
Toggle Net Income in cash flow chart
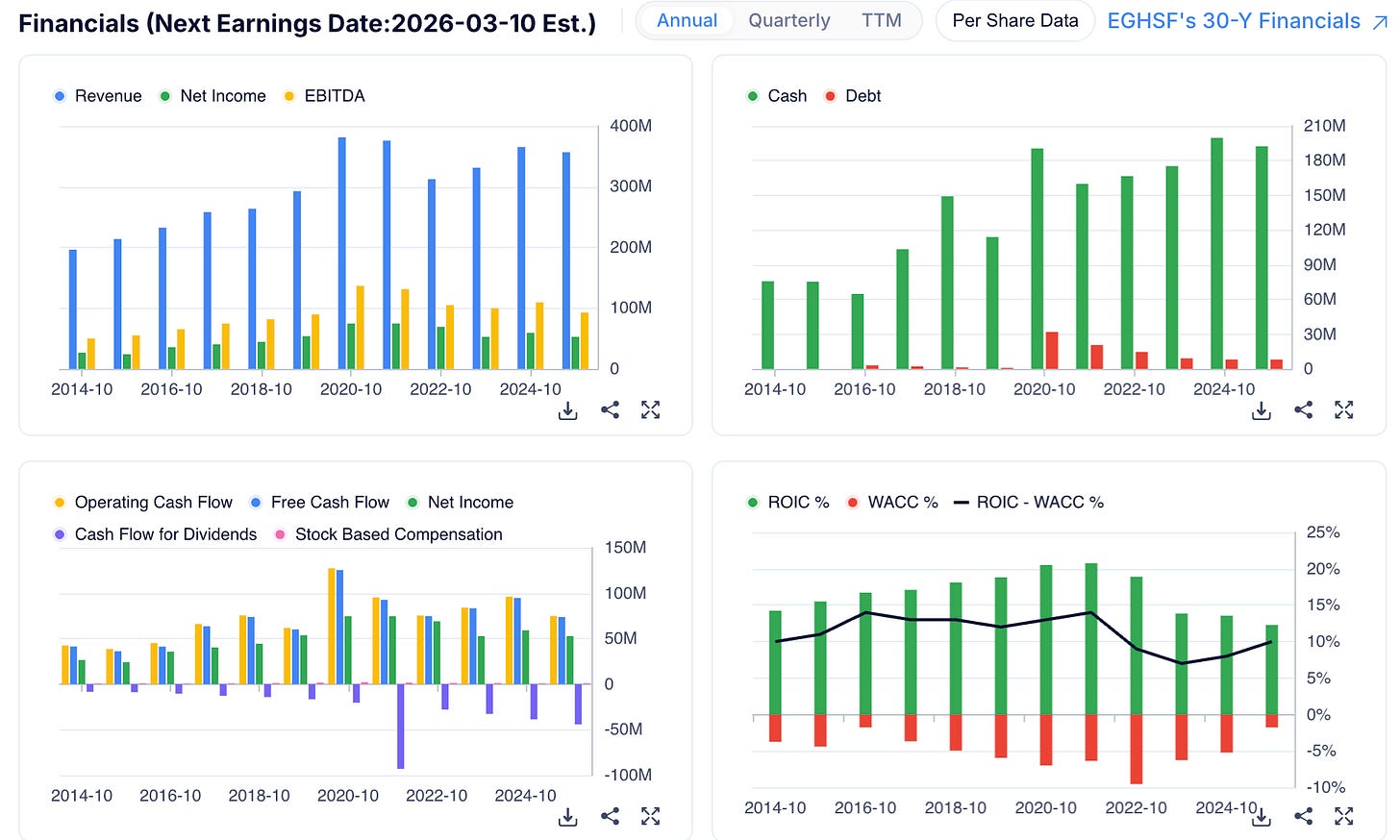point(460,503)
